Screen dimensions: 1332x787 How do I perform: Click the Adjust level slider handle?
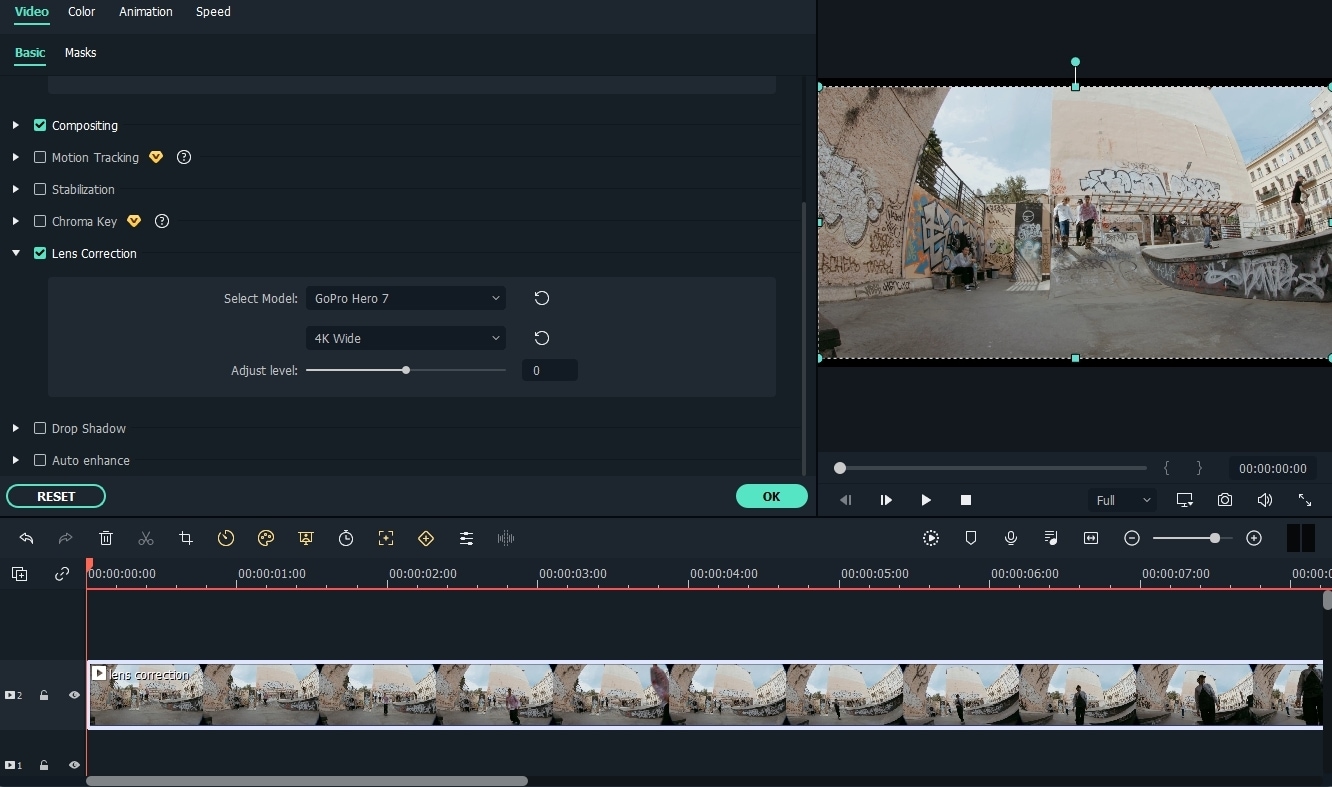(x=406, y=370)
